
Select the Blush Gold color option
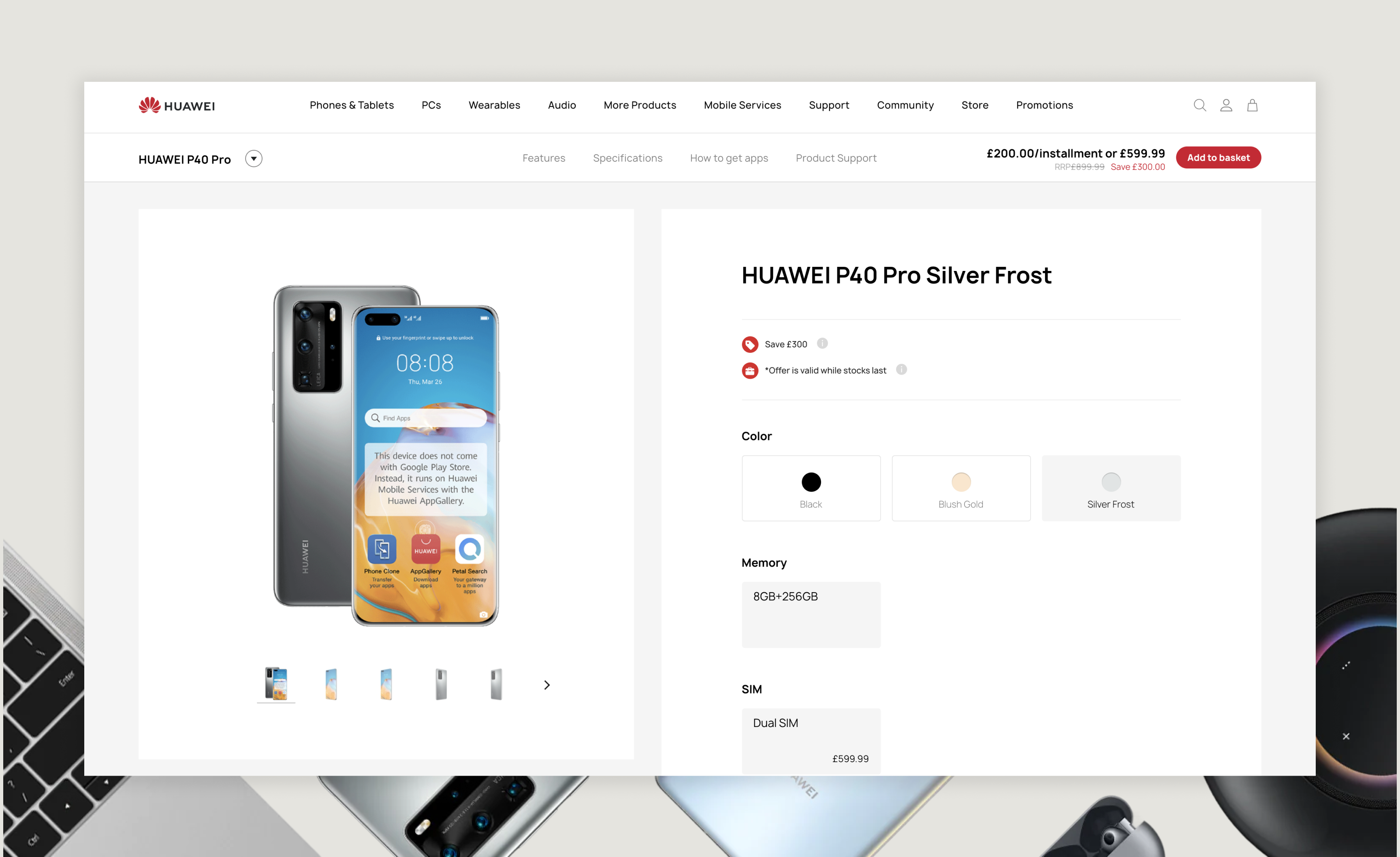961,488
